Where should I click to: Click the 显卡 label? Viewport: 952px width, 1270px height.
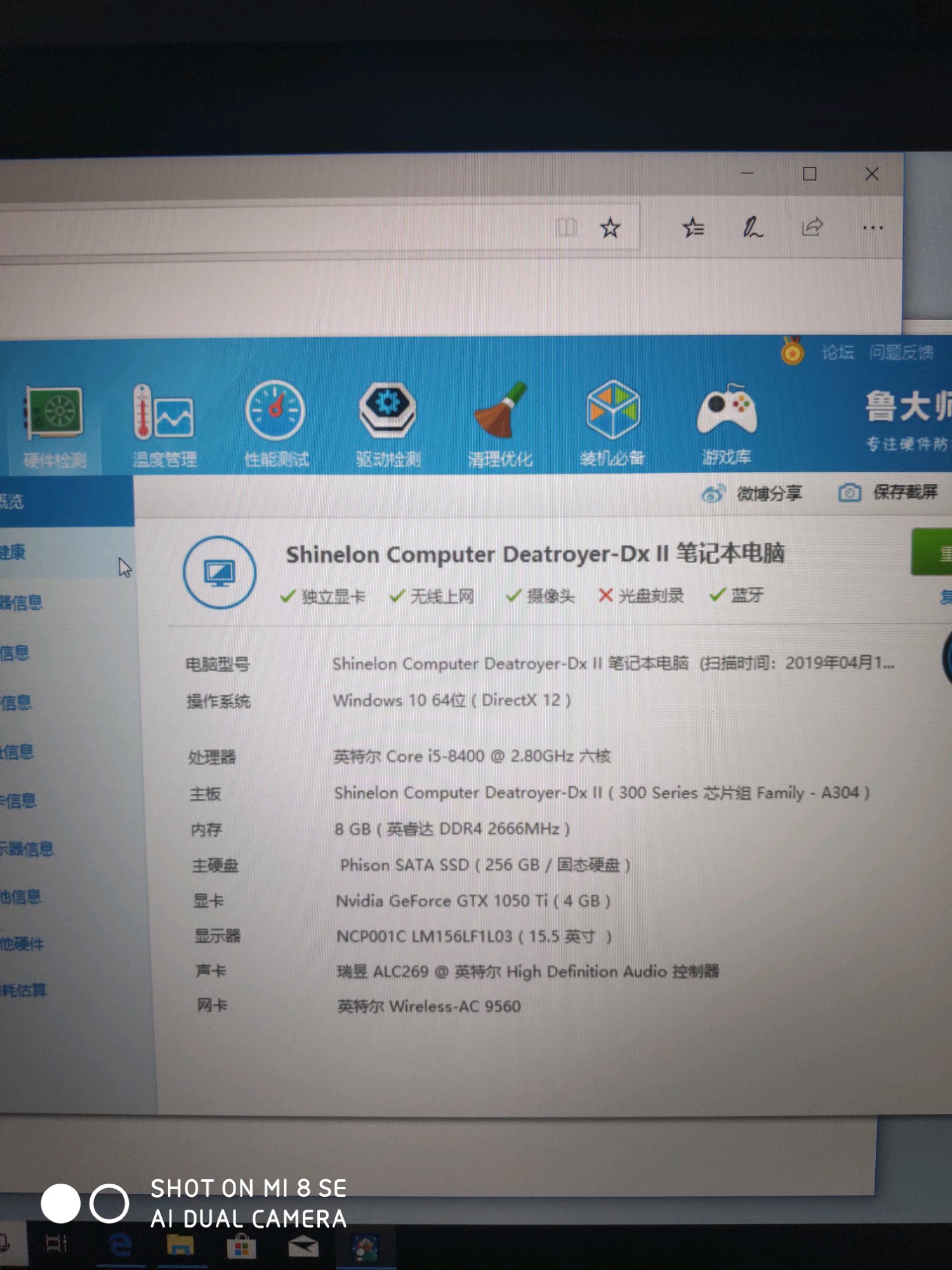(x=209, y=901)
